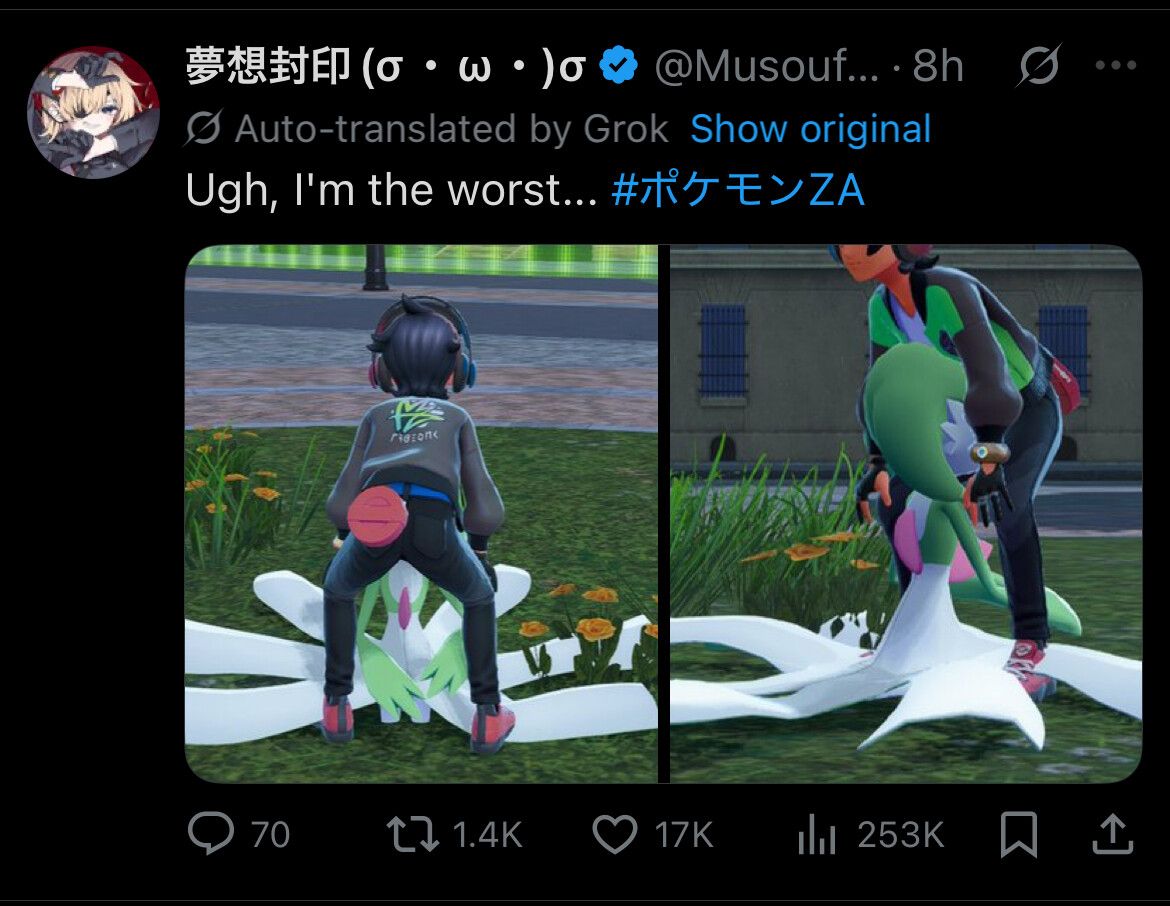Open the 8h timestamp link

tap(938, 66)
